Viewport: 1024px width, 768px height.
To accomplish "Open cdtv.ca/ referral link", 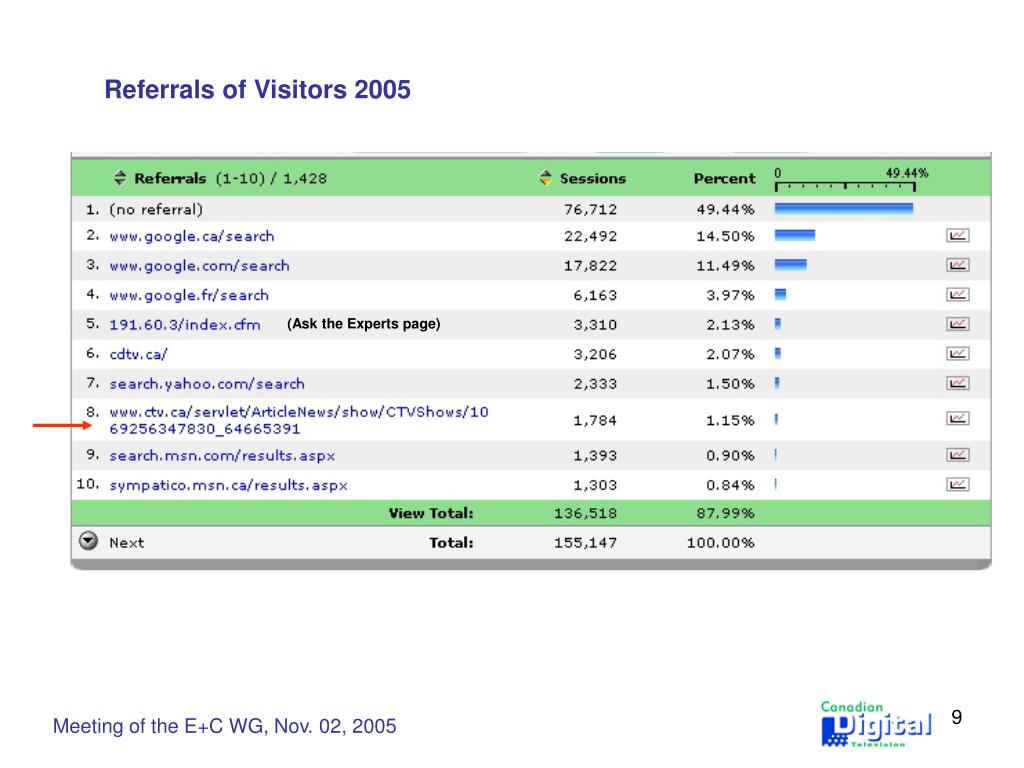I will click(x=138, y=354).
